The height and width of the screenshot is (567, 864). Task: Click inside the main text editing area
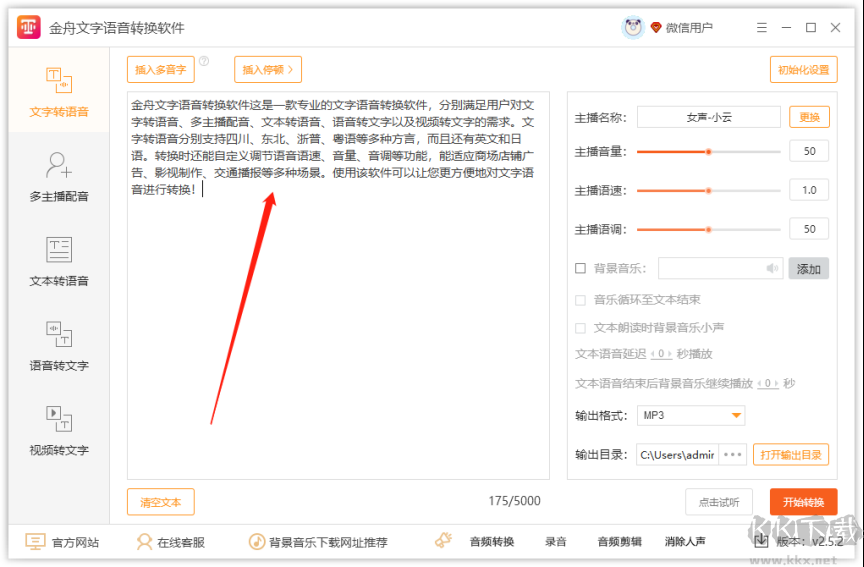pos(338,285)
